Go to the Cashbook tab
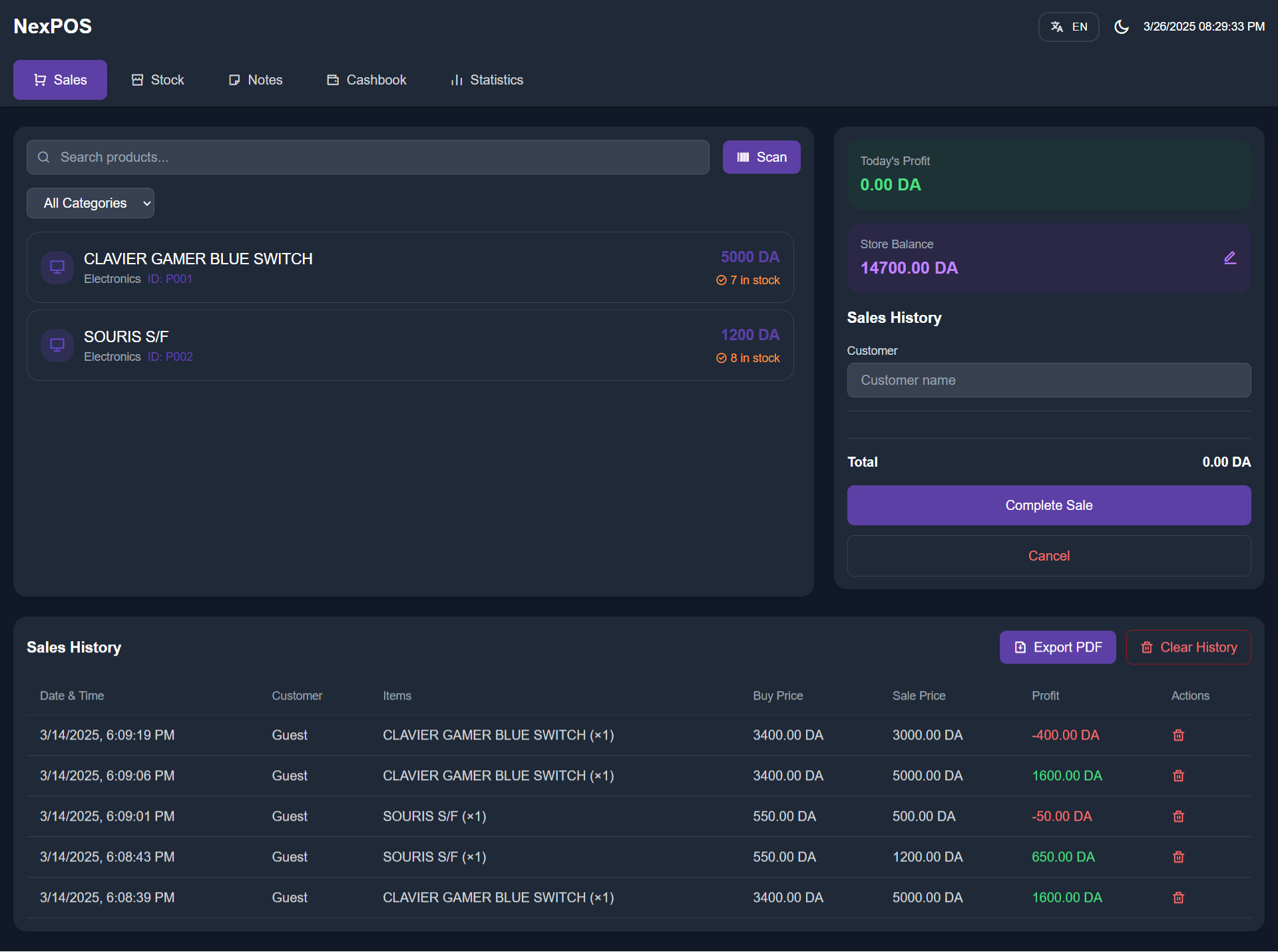The width and height of the screenshot is (1278, 952). coord(367,80)
